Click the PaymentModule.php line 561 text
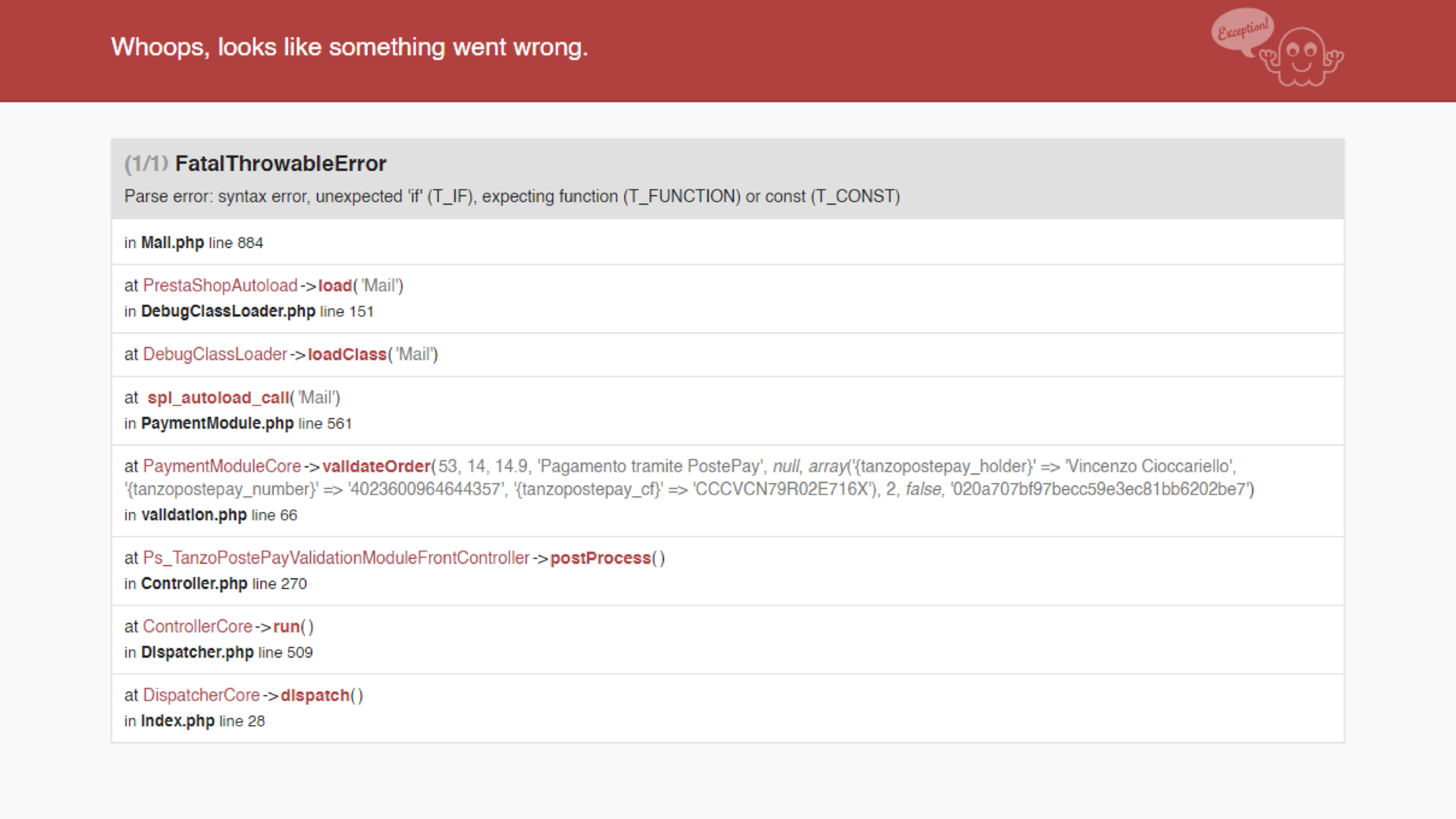This screenshot has height=819, width=1456. (238, 424)
